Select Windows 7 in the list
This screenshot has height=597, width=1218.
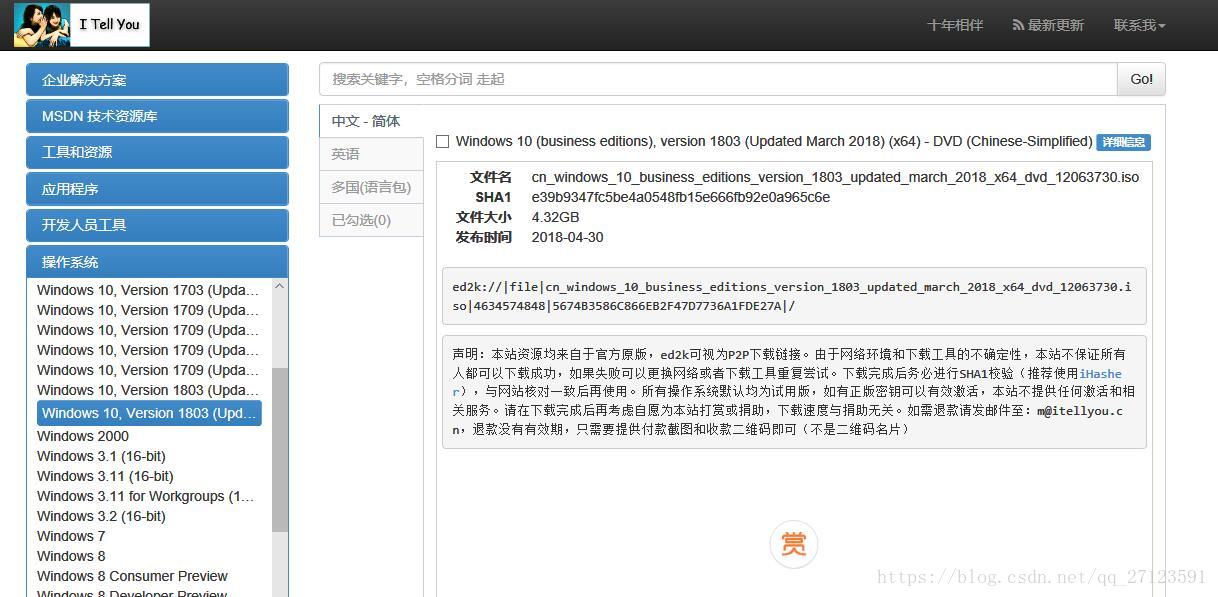(x=71, y=536)
